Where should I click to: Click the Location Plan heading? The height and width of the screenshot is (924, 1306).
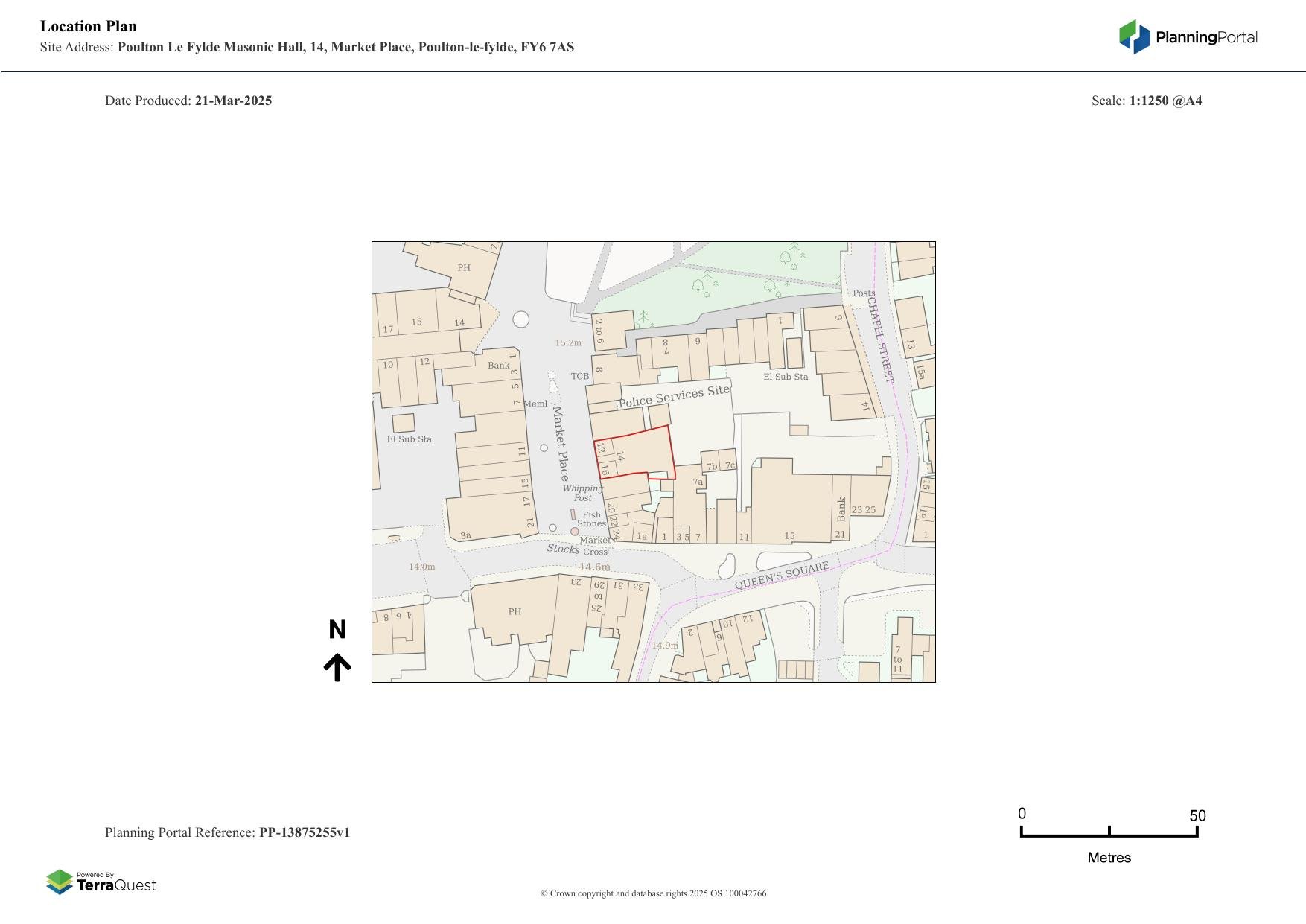point(89,26)
